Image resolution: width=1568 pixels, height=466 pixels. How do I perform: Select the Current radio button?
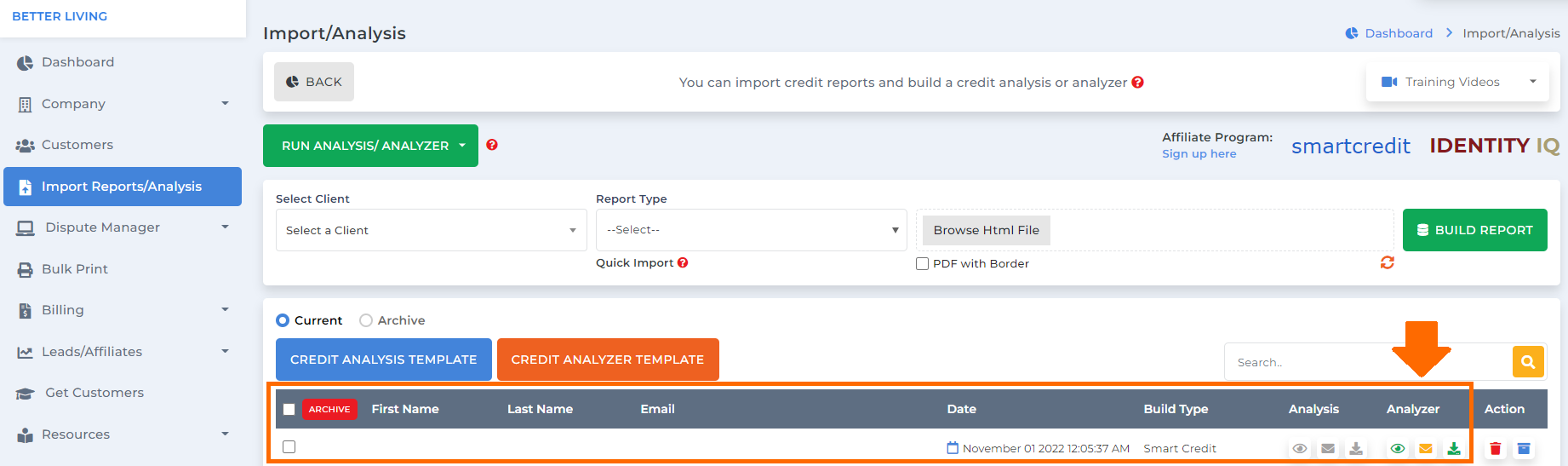click(x=283, y=320)
